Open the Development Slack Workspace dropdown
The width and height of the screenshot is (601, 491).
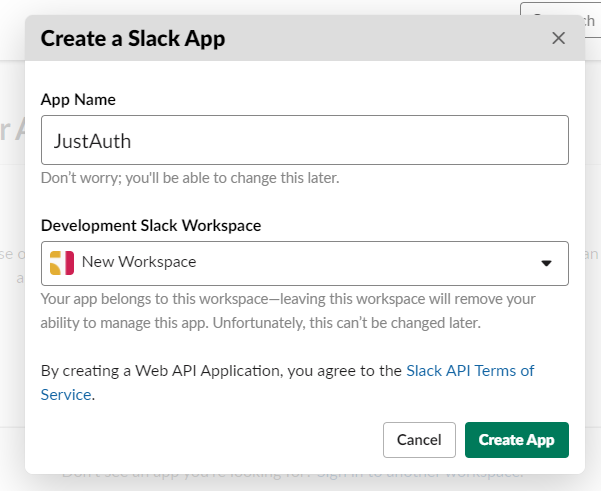(305, 263)
